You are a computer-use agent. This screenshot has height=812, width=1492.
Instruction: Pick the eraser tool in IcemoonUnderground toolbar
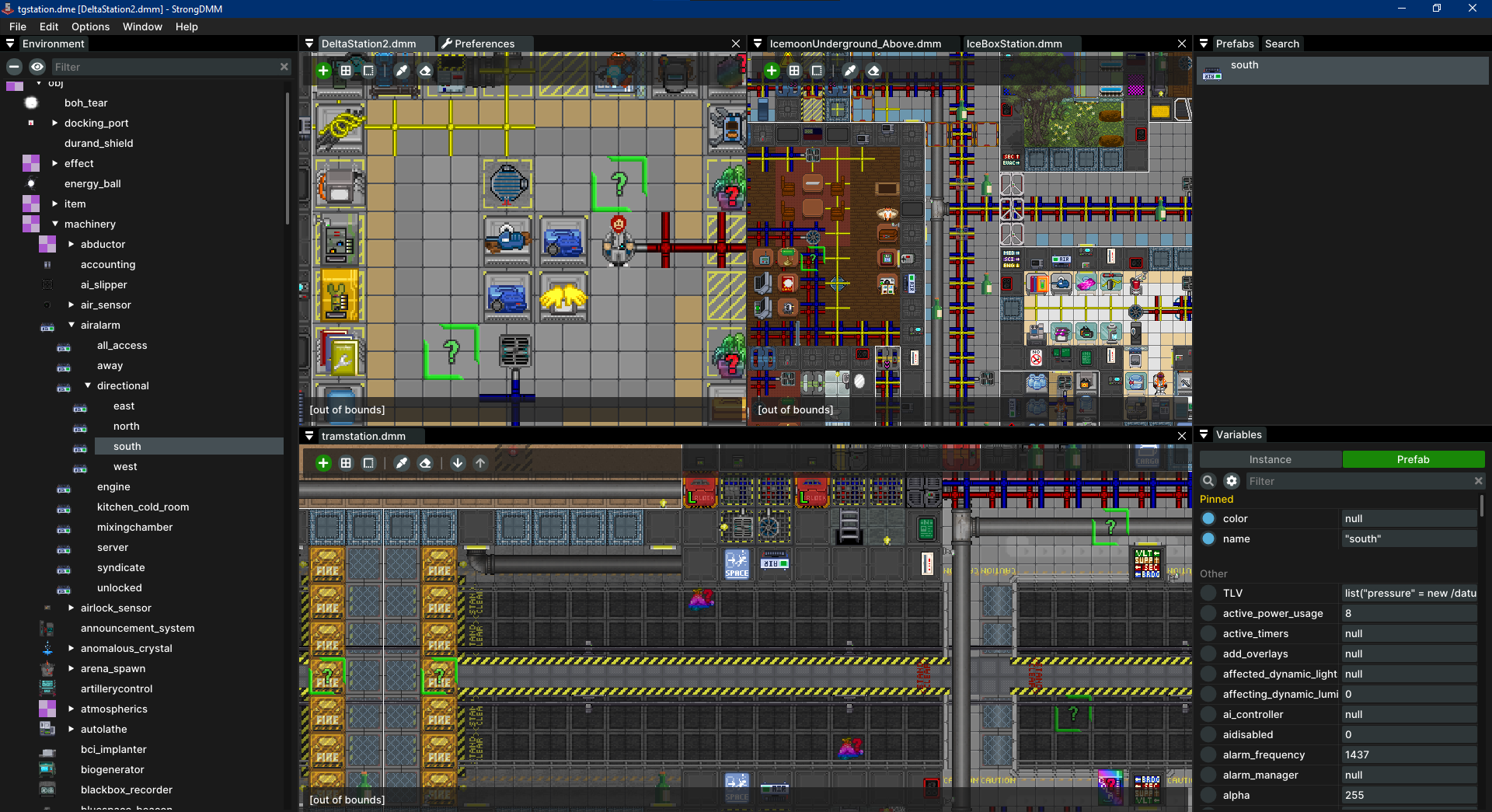pyautogui.click(x=873, y=71)
